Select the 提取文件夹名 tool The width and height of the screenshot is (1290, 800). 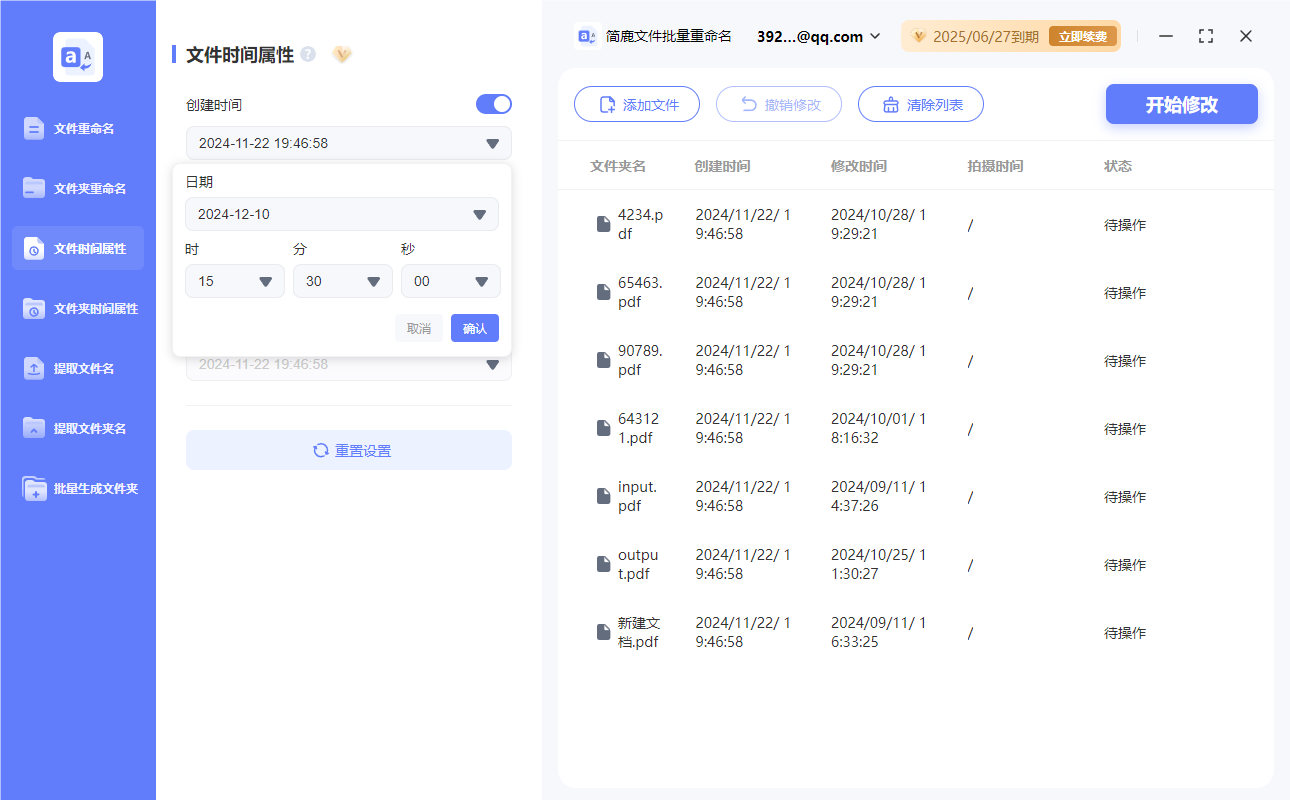point(77,428)
